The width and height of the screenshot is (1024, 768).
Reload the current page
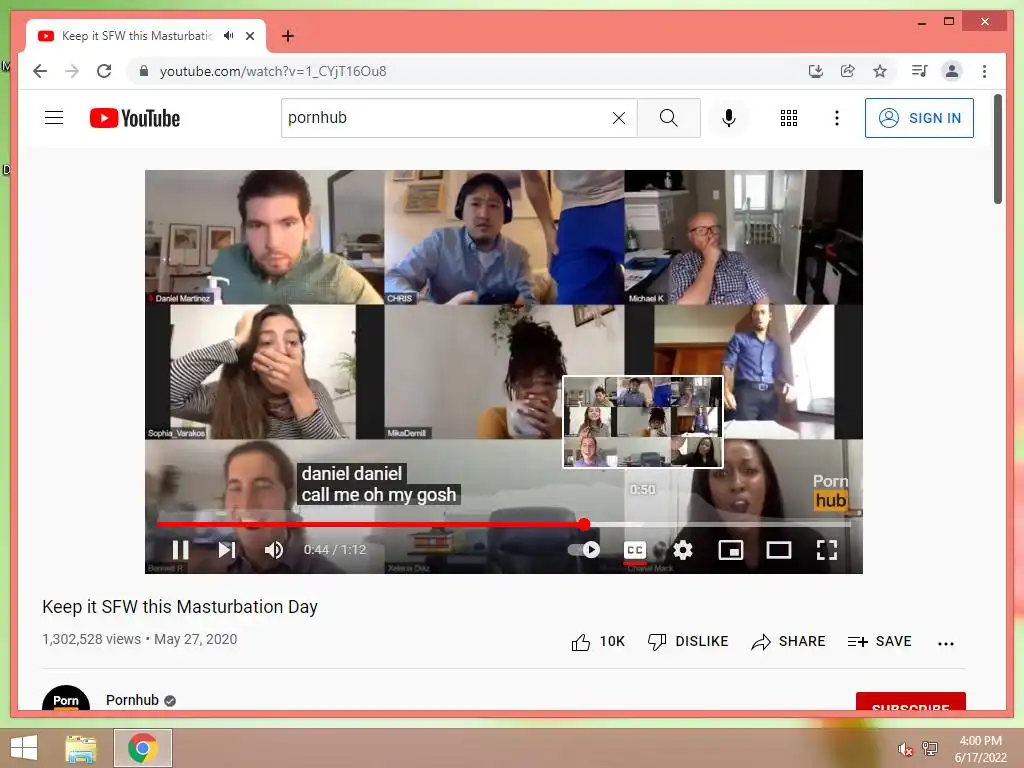(x=104, y=71)
